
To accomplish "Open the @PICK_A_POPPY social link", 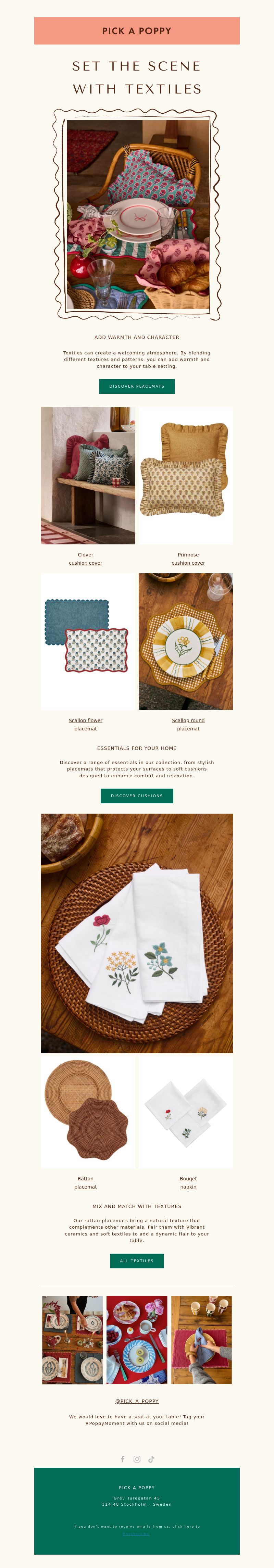I will [137, 1401].
